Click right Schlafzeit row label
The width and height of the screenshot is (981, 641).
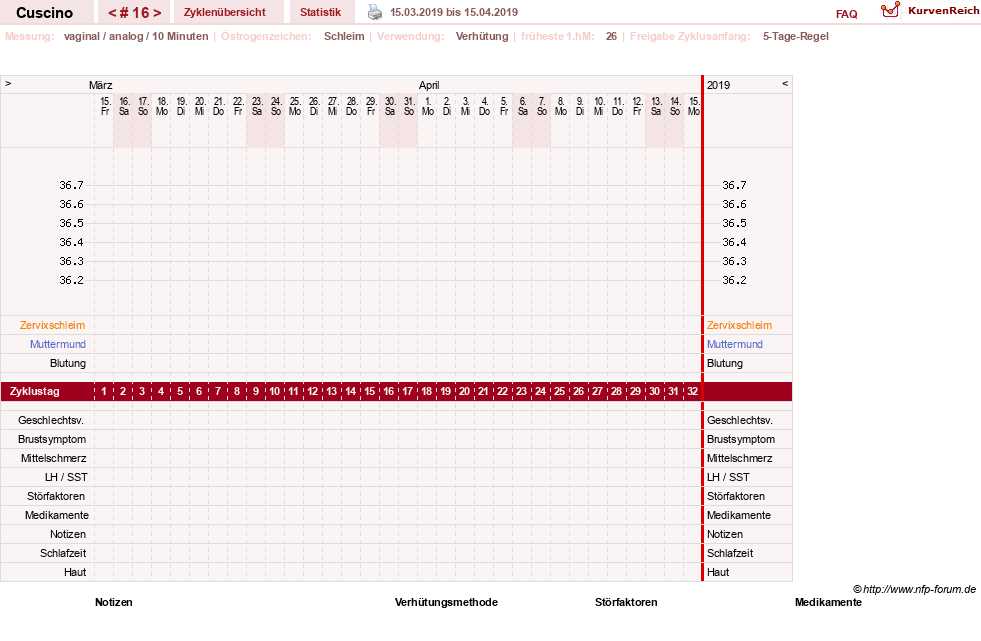click(x=730, y=553)
